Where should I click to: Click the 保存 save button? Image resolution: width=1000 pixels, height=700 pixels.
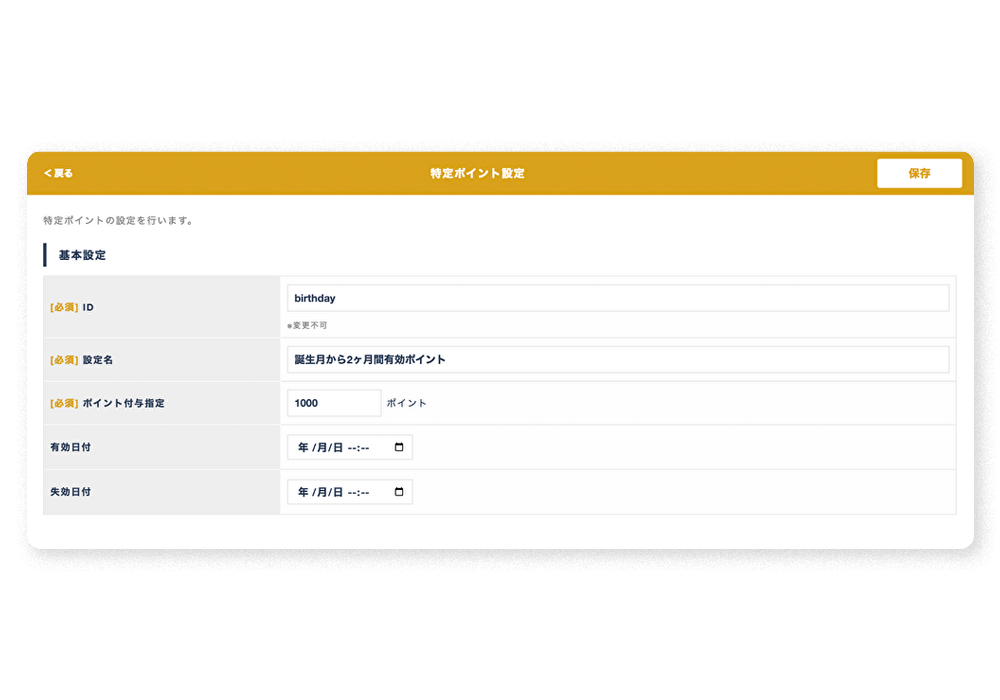[x=919, y=173]
